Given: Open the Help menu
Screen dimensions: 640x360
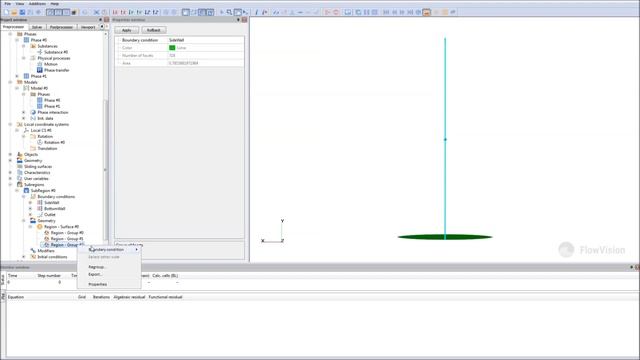Looking at the screenshot, I should (54, 4).
